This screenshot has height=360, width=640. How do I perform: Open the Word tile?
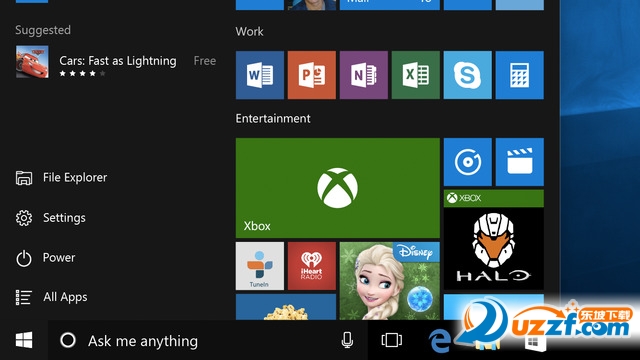coord(260,75)
